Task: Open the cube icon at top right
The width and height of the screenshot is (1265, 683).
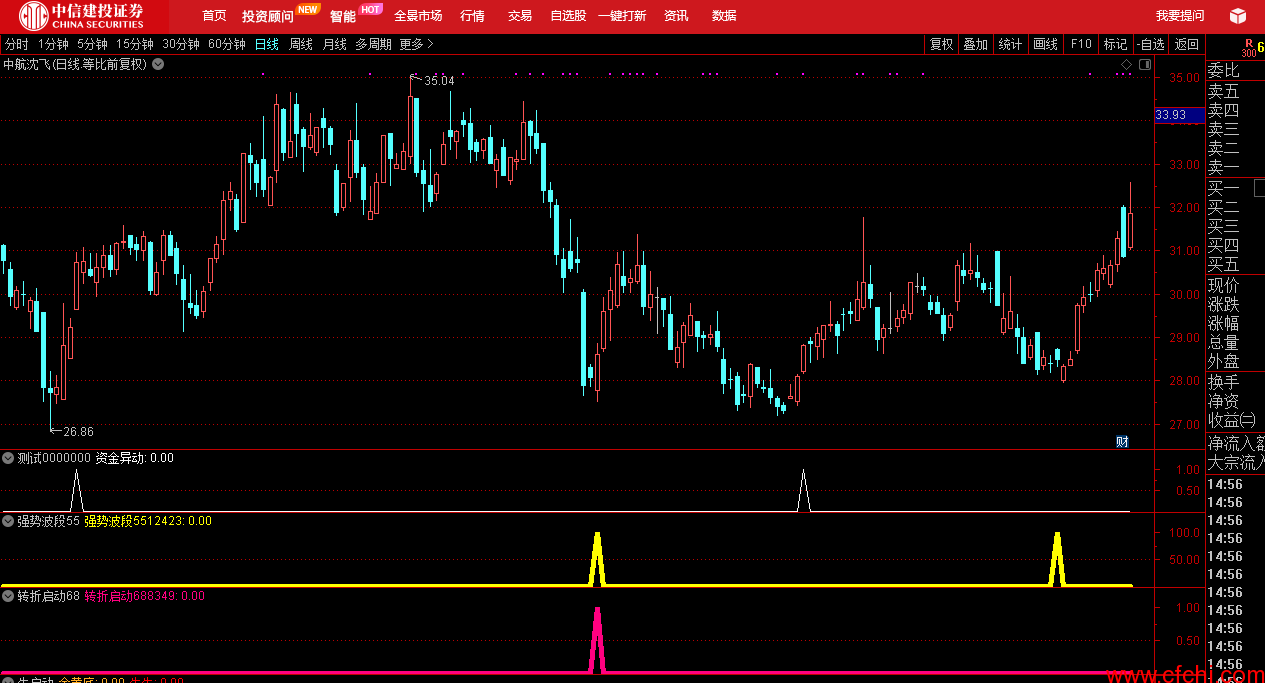Action: coord(1238,16)
